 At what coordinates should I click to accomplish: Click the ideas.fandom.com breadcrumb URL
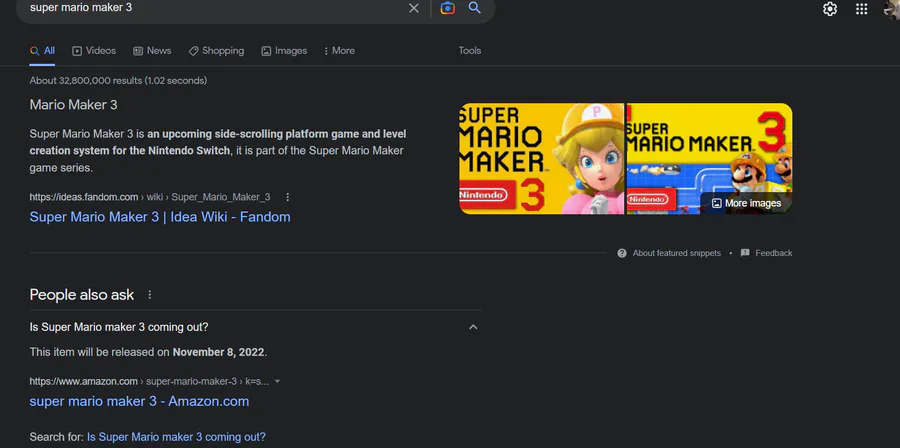tap(150, 197)
